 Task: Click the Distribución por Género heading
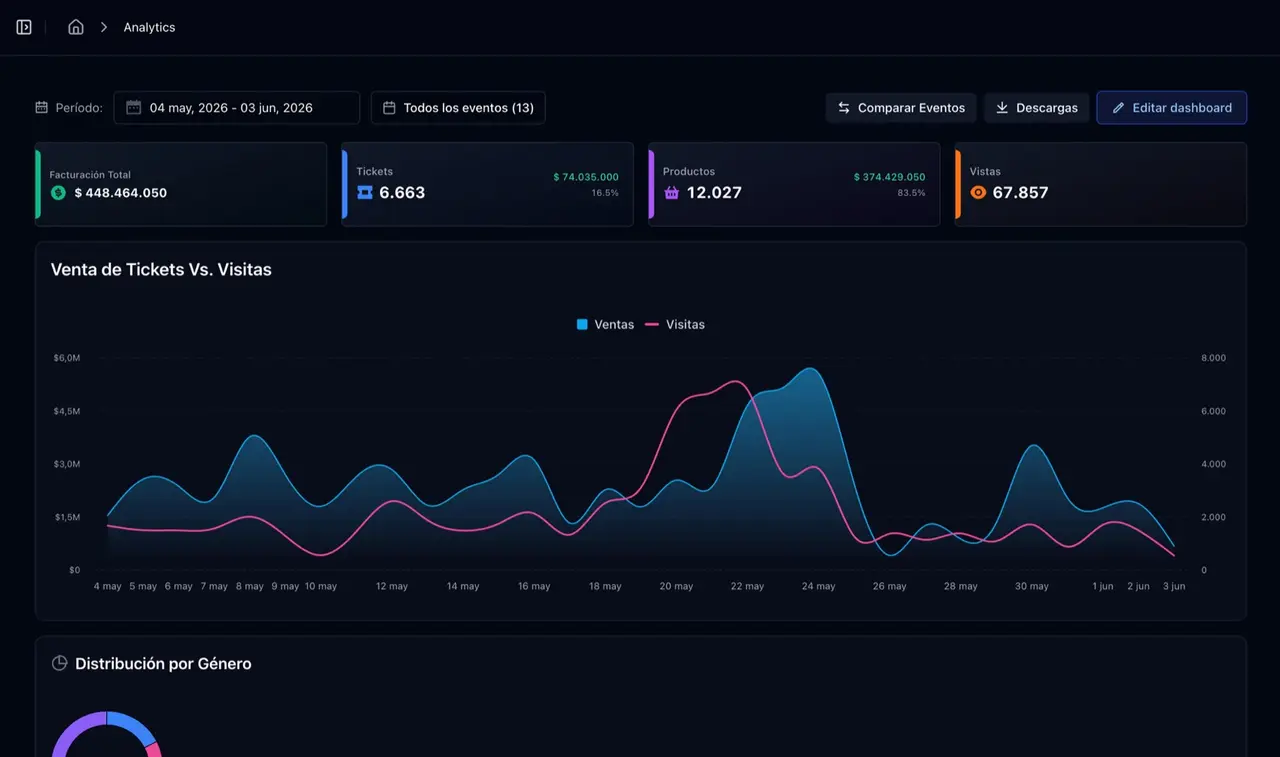(x=163, y=663)
